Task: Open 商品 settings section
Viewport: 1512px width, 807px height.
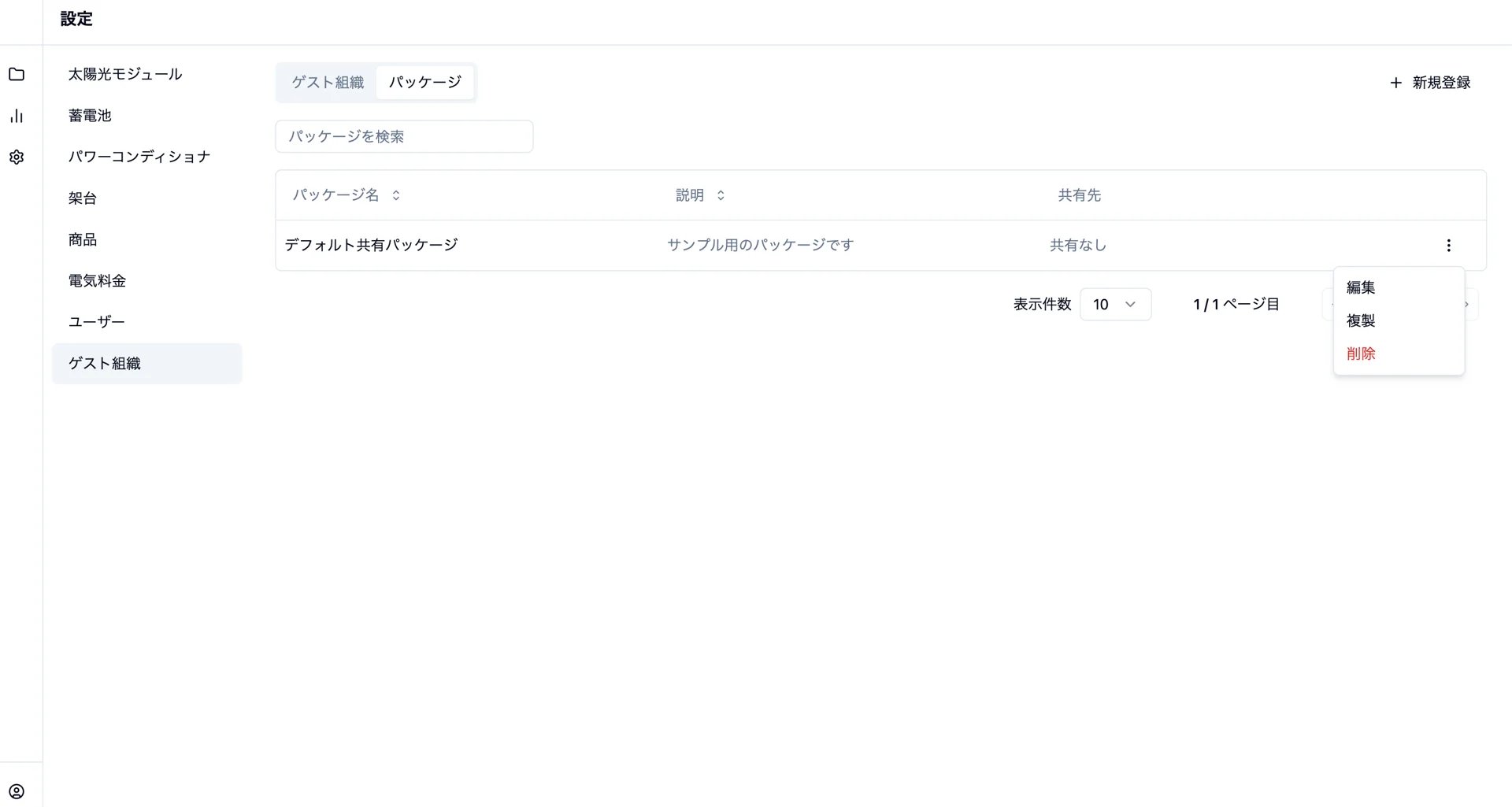Action: click(x=146, y=239)
